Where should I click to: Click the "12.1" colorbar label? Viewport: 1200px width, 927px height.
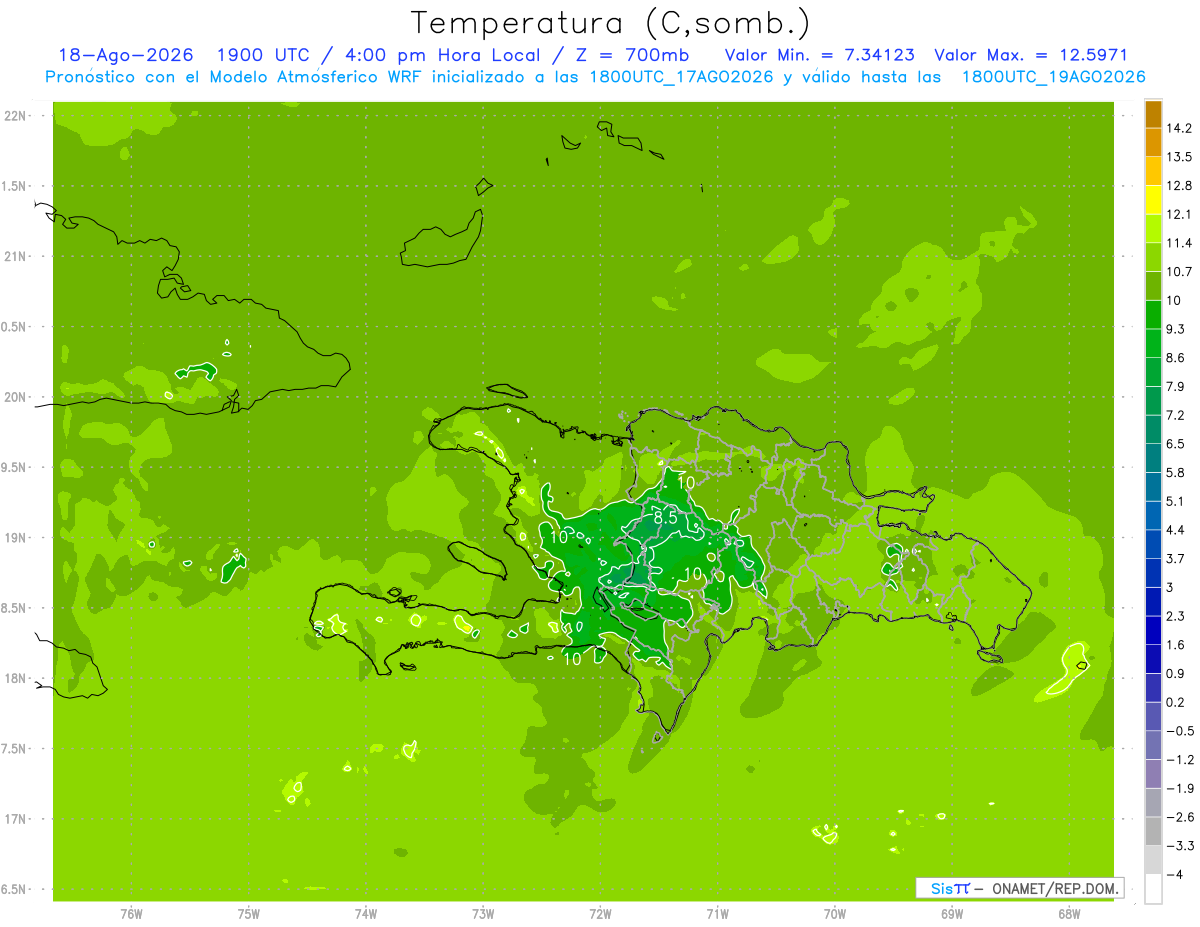1180,214
